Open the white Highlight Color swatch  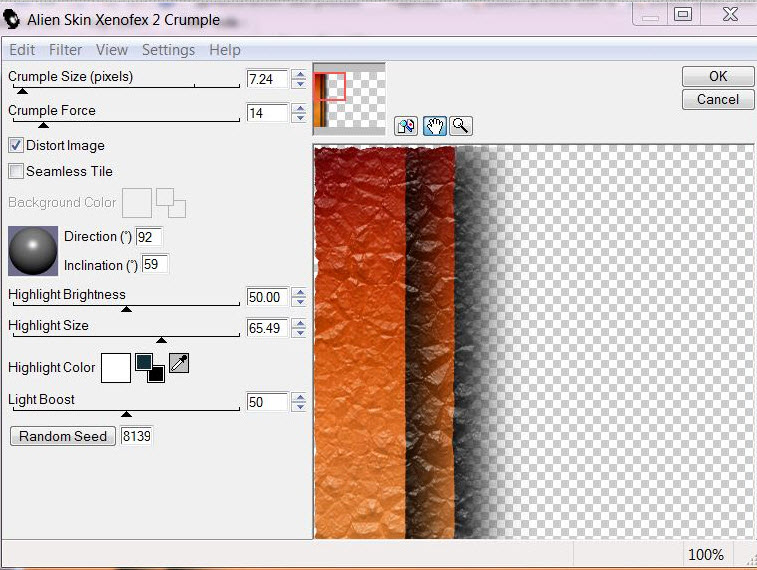click(x=116, y=368)
